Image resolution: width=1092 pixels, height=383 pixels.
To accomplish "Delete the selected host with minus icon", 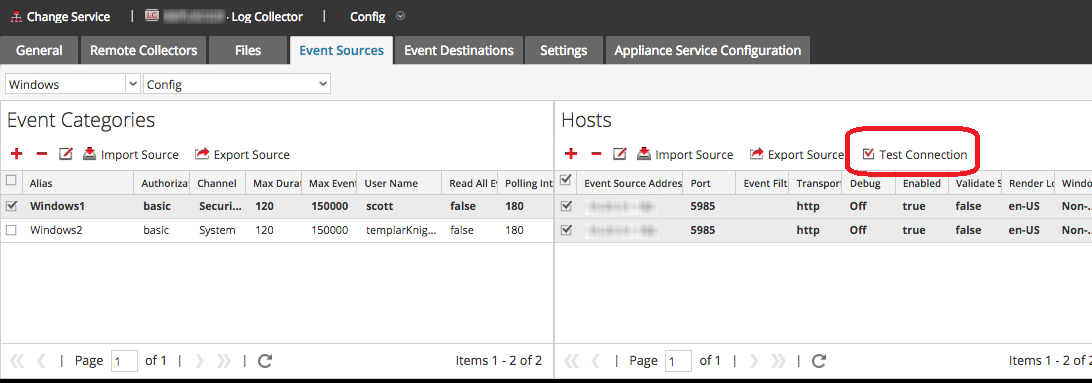I will click(596, 154).
